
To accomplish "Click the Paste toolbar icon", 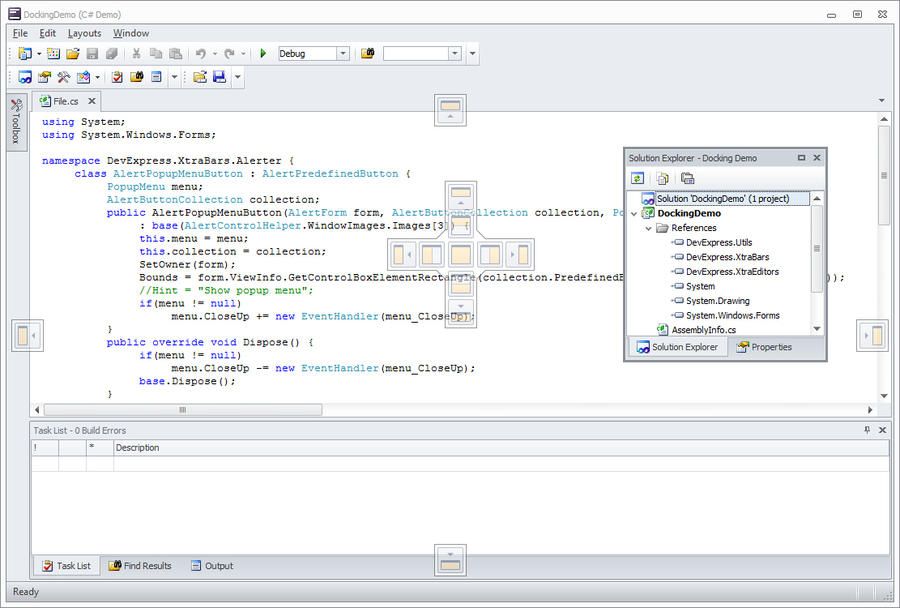I will coord(177,53).
